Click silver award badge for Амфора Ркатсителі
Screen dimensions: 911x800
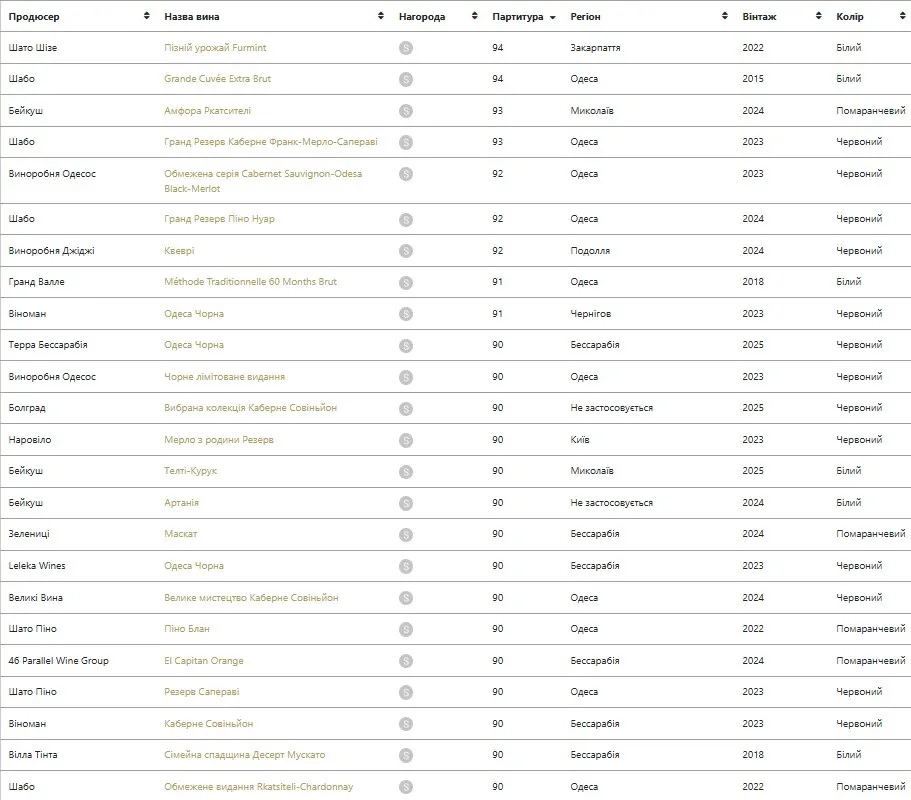(406, 111)
